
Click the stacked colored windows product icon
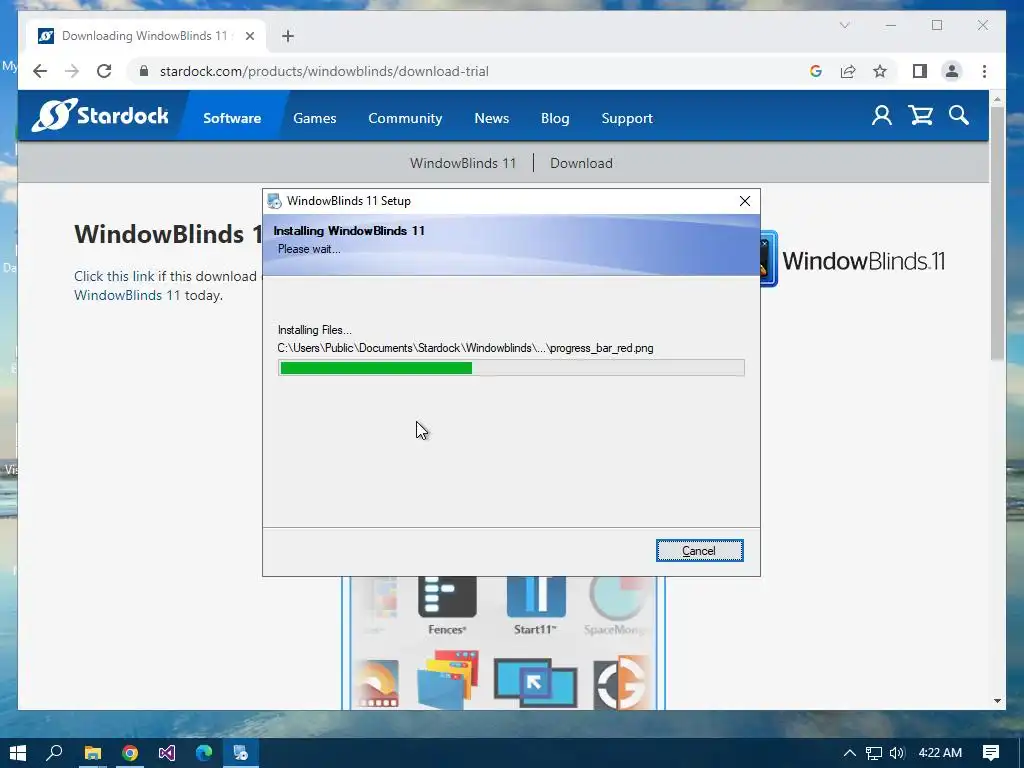(x=448, y=679)
